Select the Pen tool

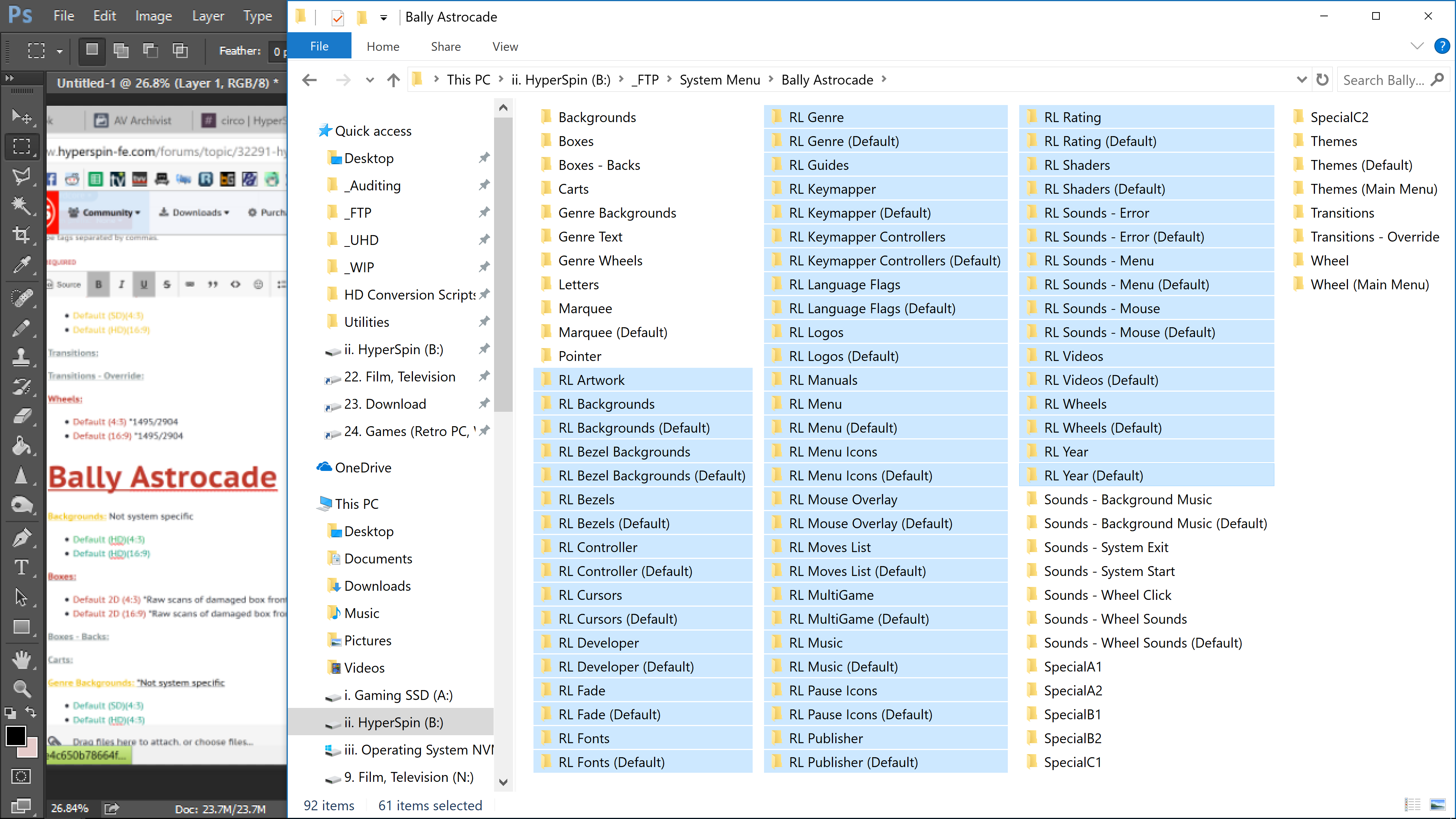tap(22, 538)
